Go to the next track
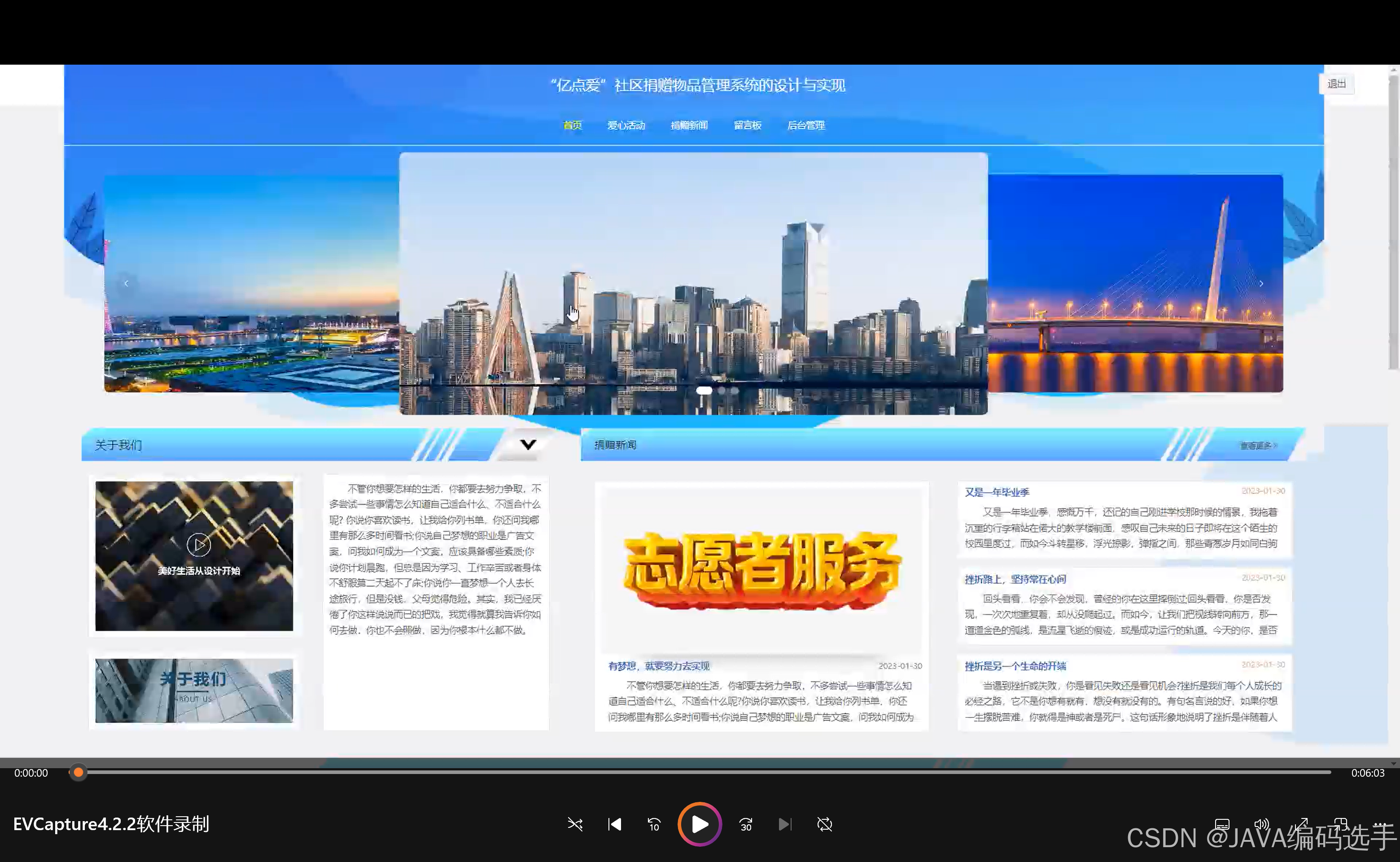 (x=785, y=824)
